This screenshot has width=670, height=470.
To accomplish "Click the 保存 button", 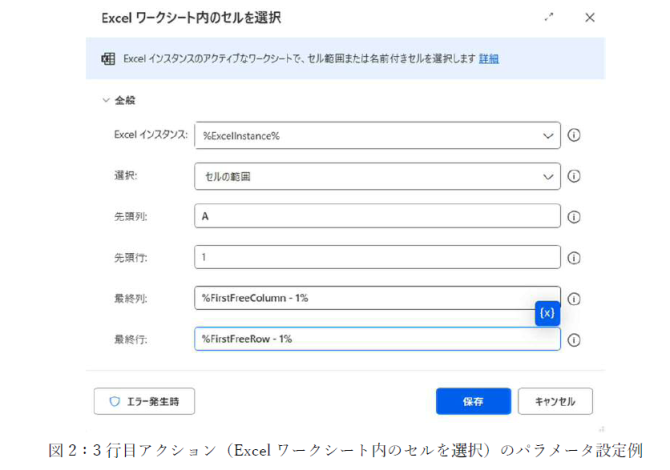I will click(x=473, y=401).
